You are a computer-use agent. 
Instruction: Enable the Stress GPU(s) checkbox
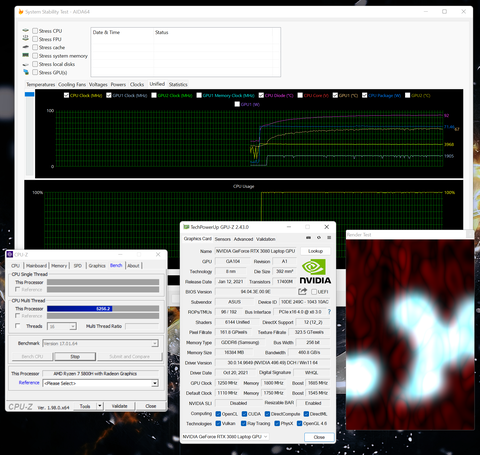point(35,72)
